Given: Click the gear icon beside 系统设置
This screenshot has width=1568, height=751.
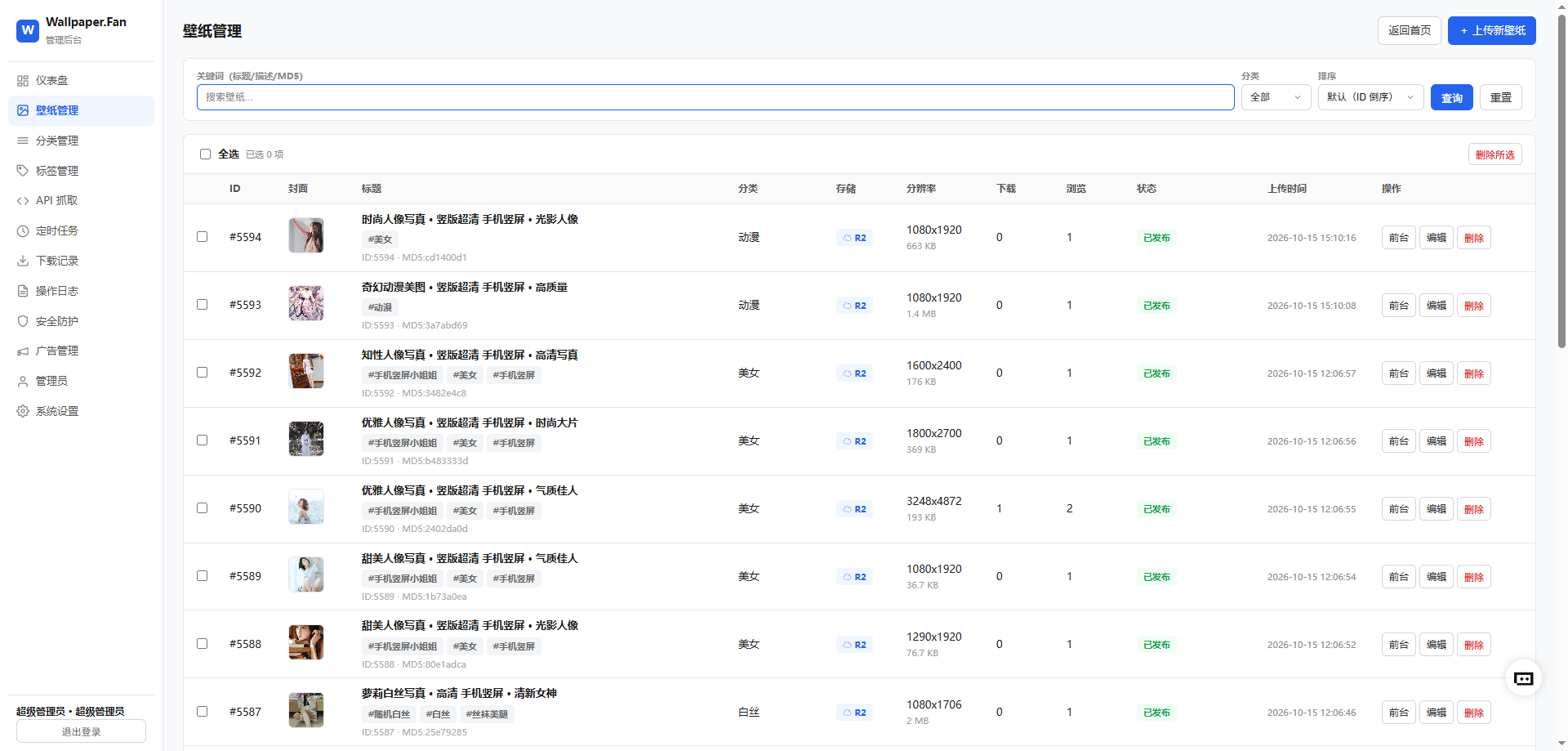Looking at the screenshot, I should [23, 411].
